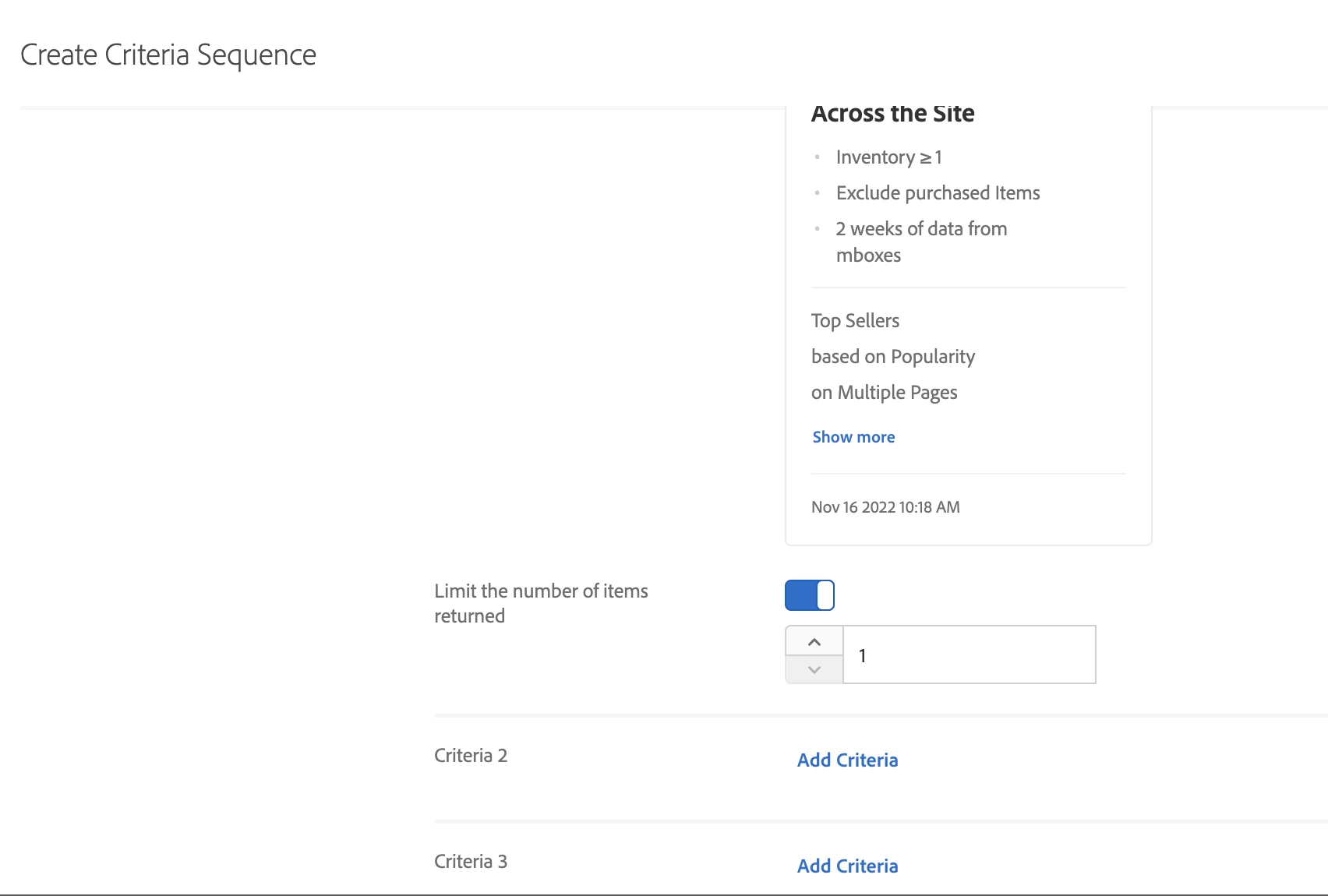1328x896 pixels.
Task: Click the Nov 16 2022 timestamp
Action: (885, 507)
